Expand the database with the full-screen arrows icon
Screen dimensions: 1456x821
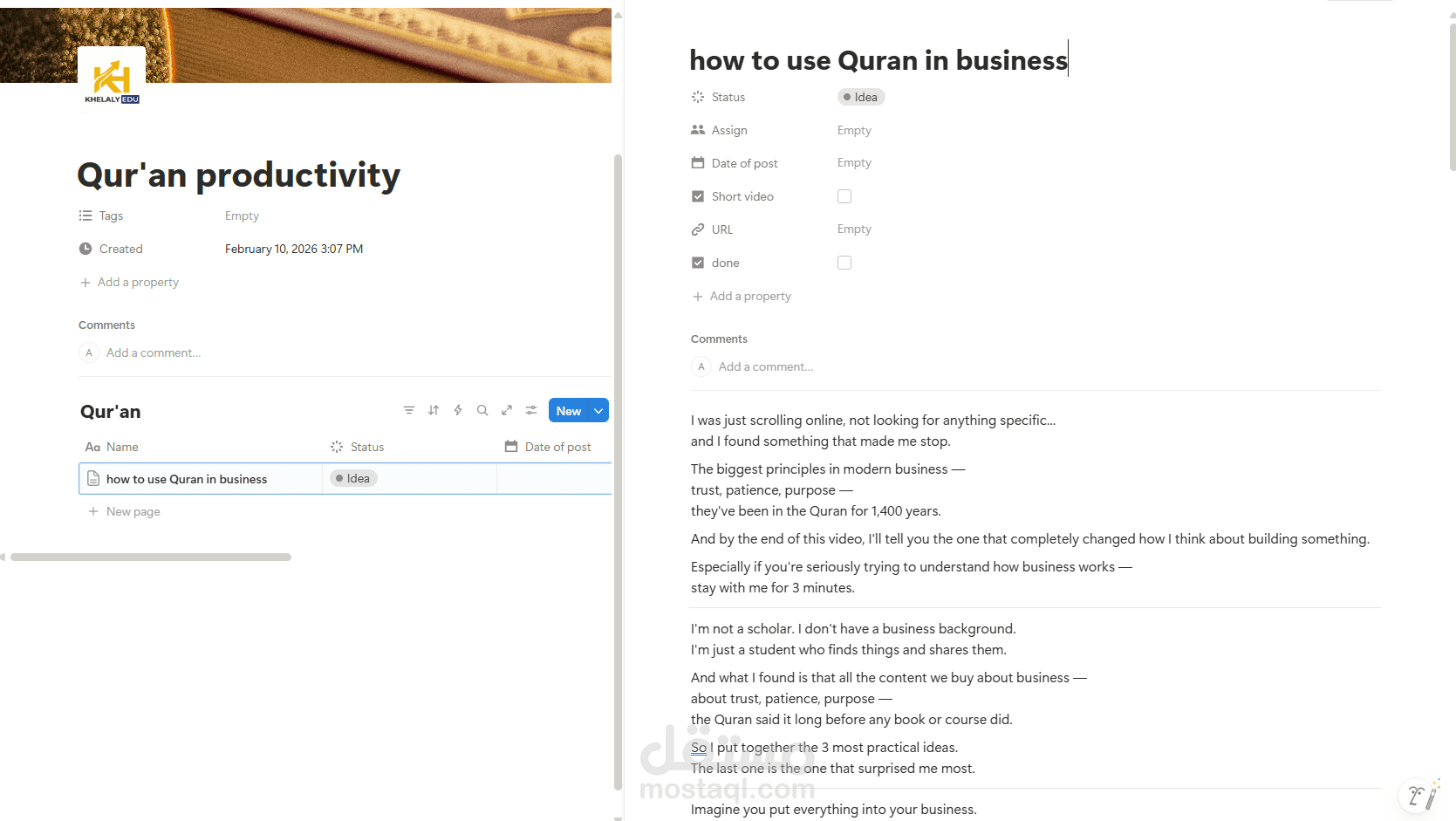click(507, 410)
